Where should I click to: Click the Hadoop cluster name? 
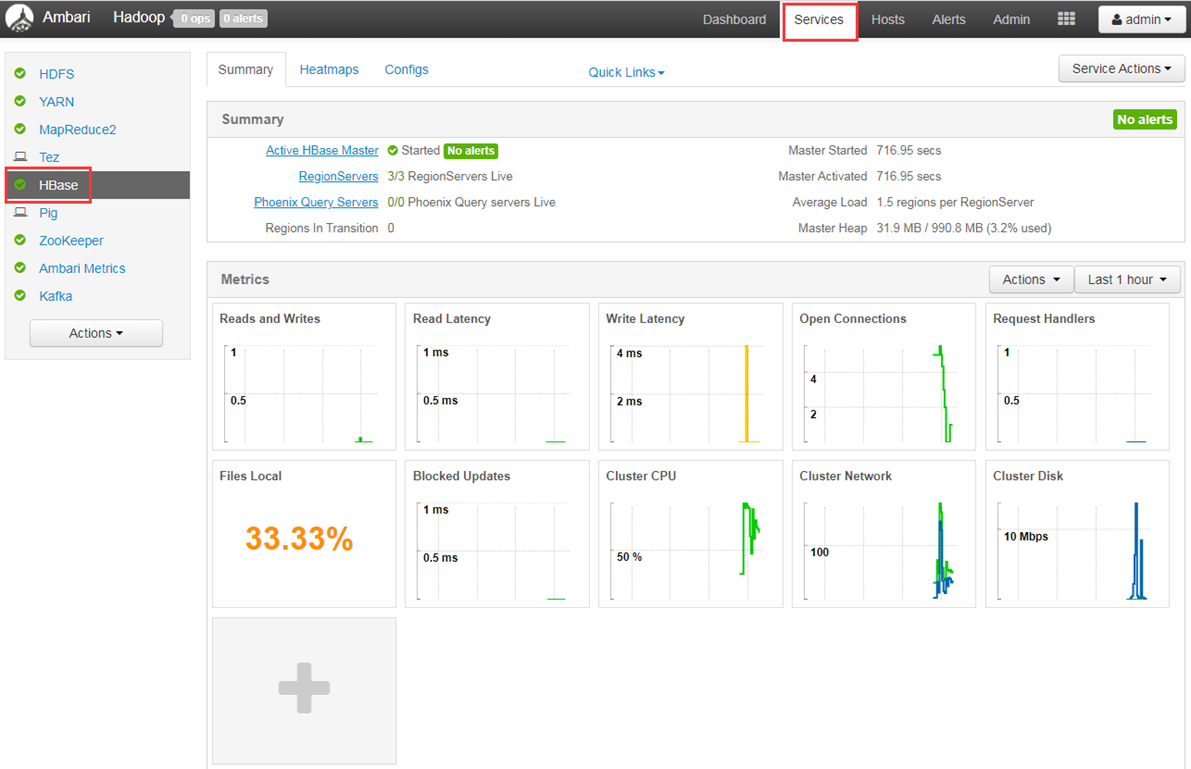coord(139,17)
